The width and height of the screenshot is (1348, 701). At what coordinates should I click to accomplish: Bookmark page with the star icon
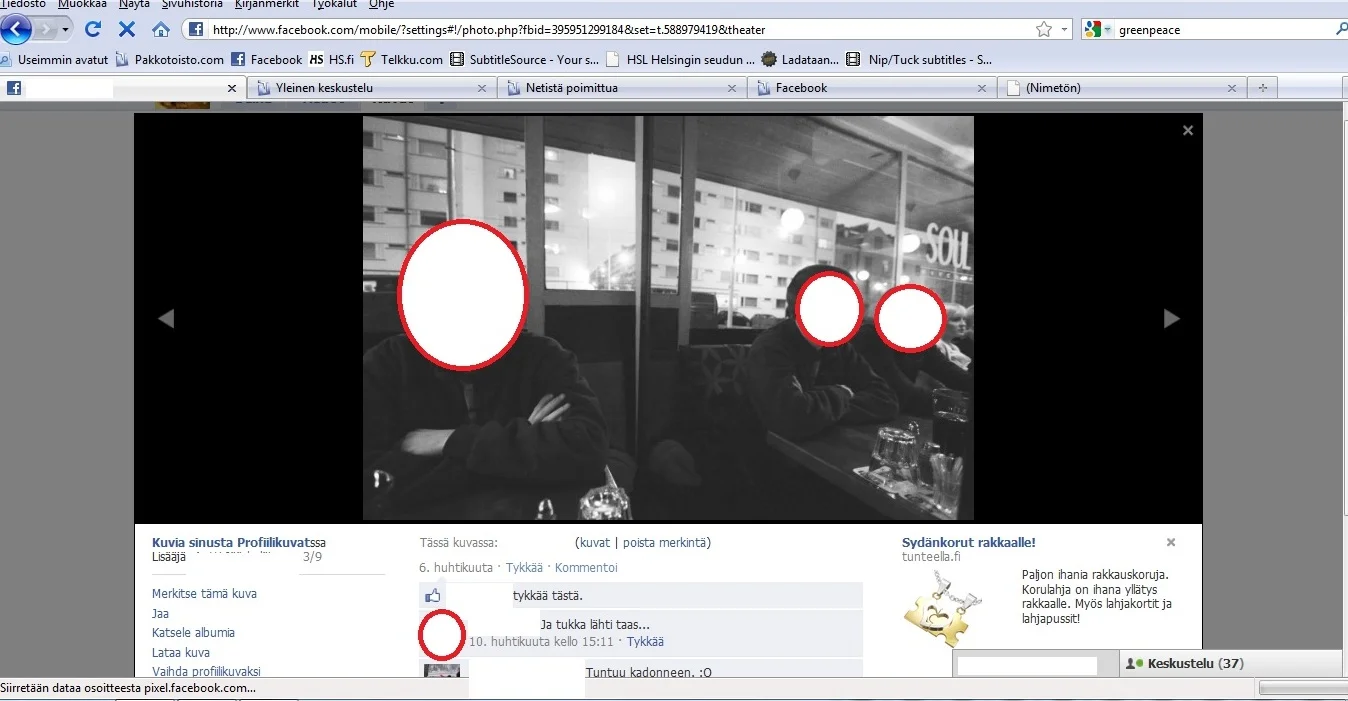1043,30
